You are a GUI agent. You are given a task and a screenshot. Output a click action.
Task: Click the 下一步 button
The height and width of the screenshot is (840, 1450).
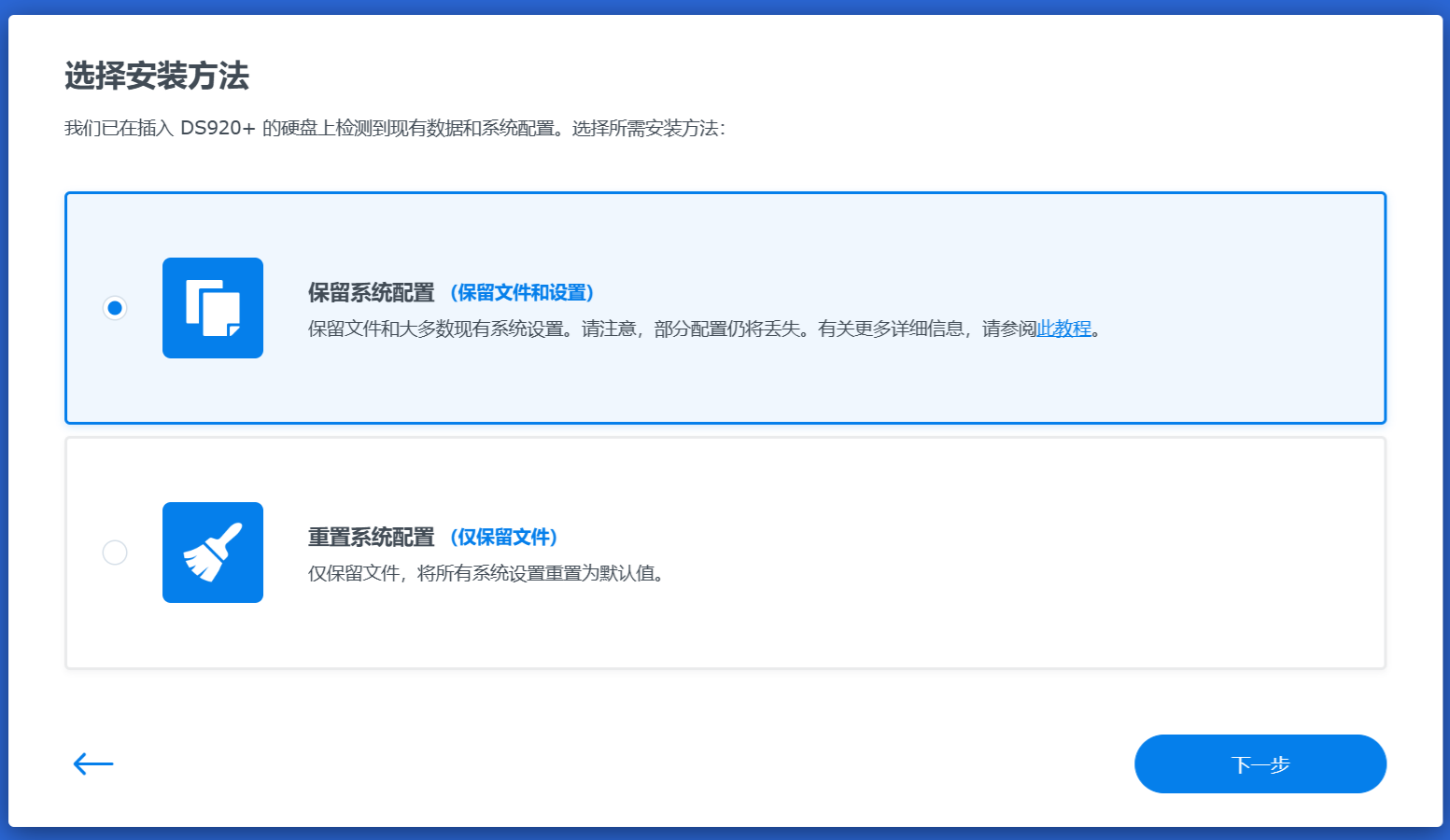1260,764
